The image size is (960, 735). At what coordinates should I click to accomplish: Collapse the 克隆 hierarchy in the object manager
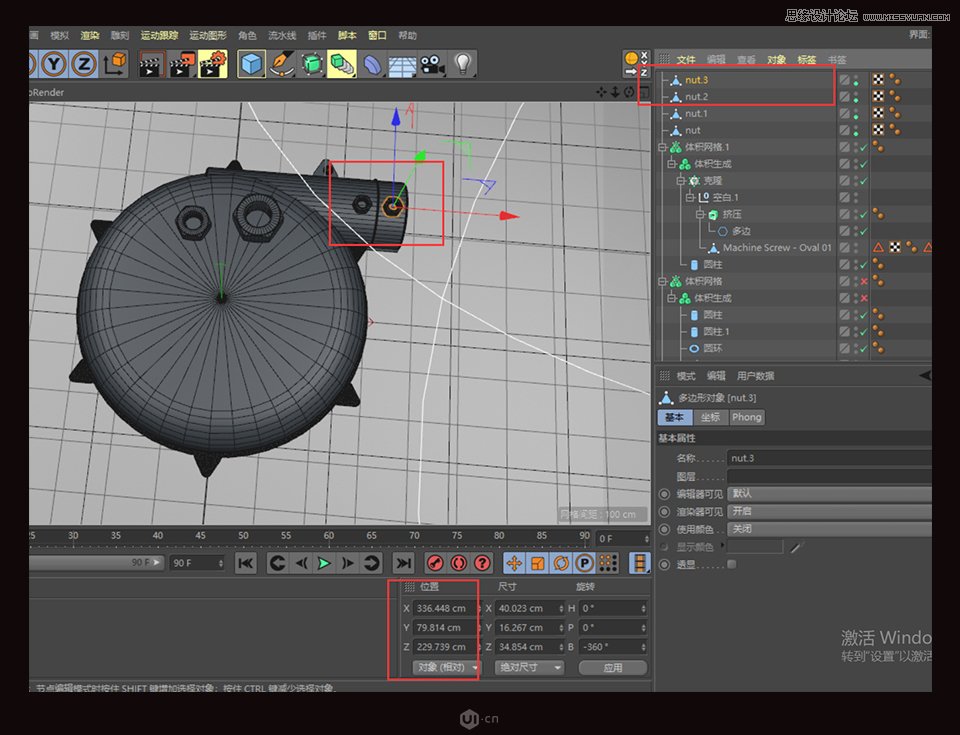[x=680, y=180]
